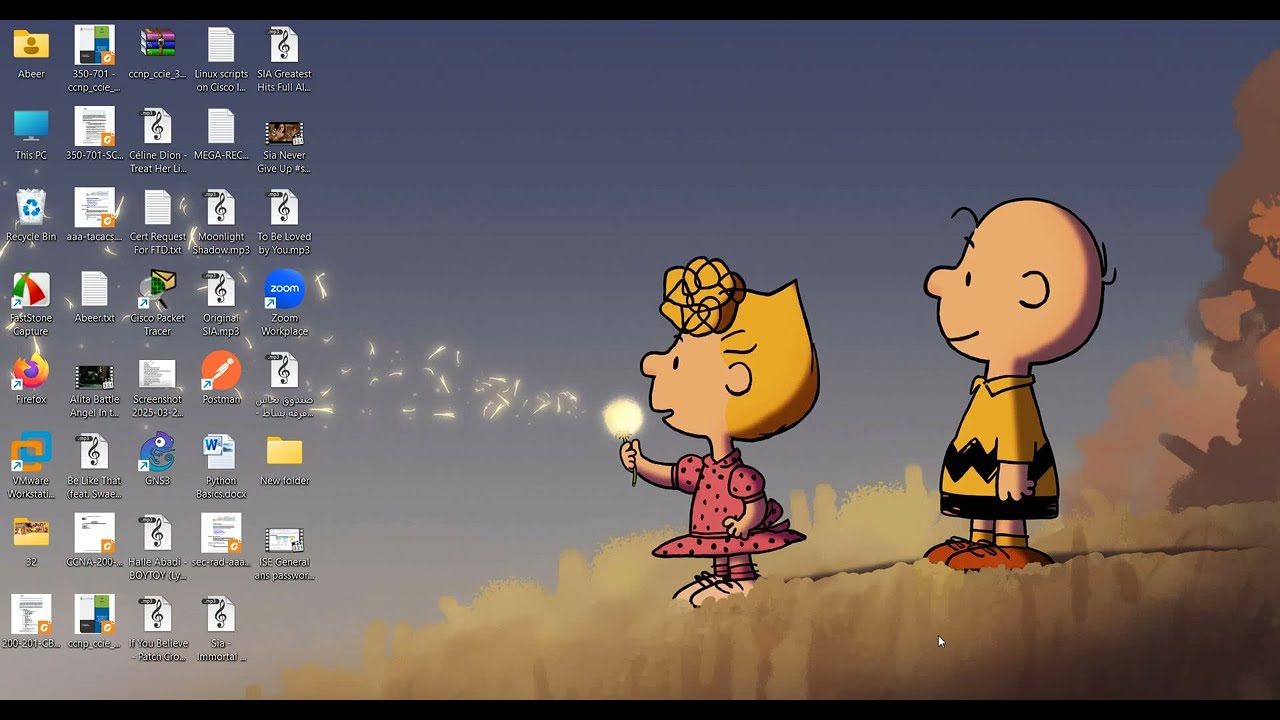Select the 'Cert Request For FTD.txt' file
1280x720 pixels.
[158, 208]
